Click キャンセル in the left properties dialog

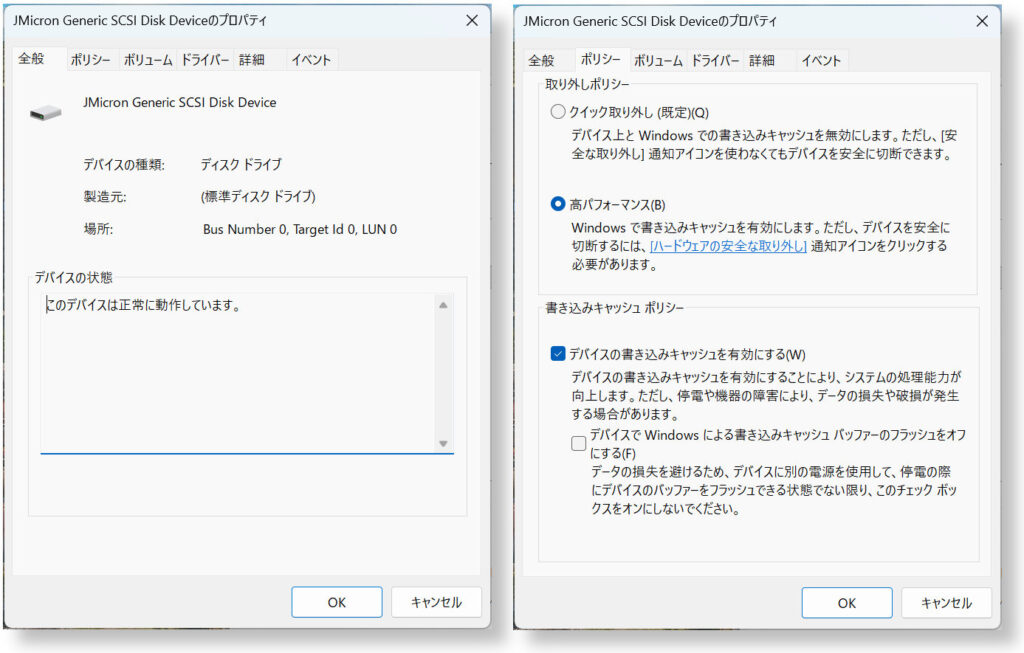[436, 602]
